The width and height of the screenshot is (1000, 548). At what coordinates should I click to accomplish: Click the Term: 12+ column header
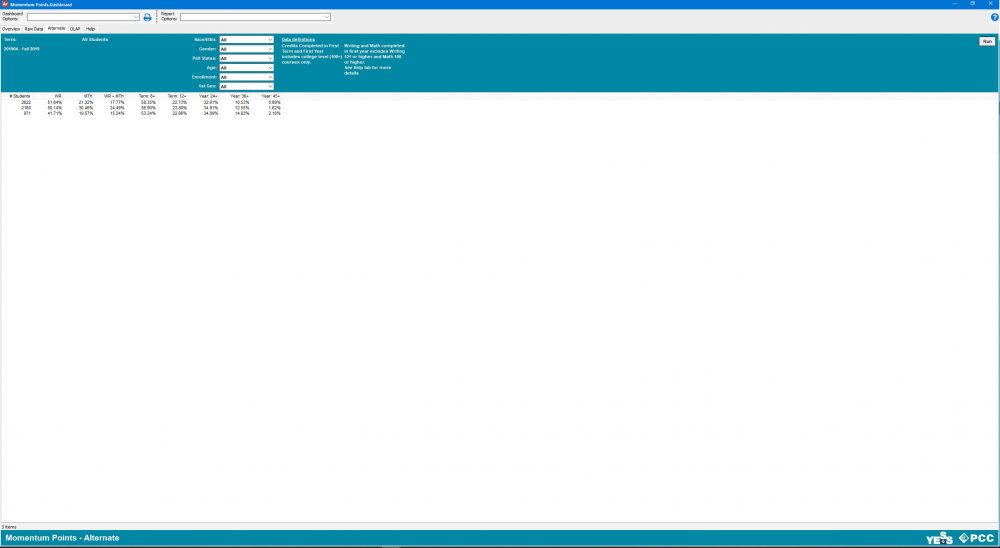click(x=177, y=96)
